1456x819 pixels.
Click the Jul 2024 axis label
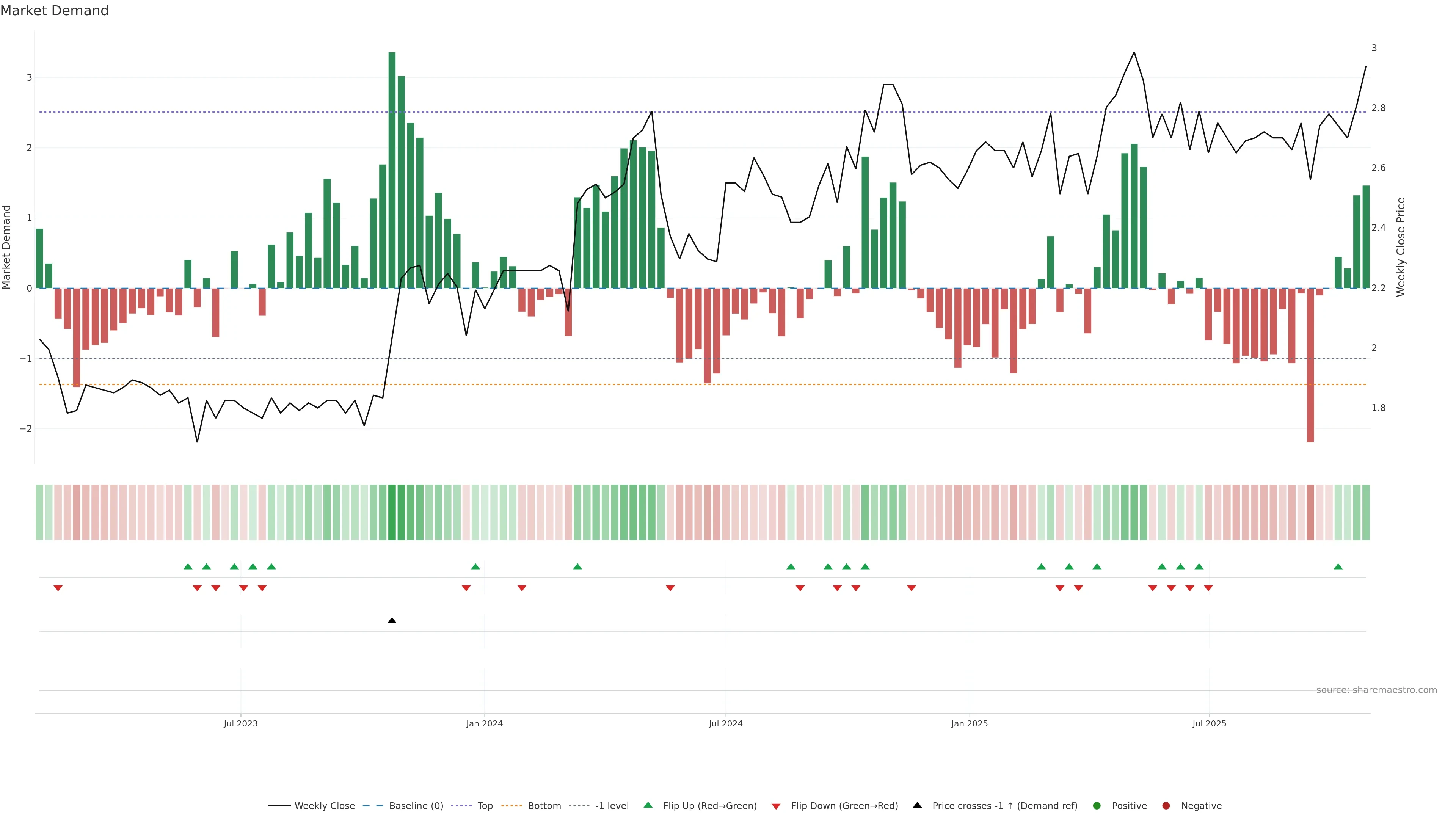coord(726,723)
